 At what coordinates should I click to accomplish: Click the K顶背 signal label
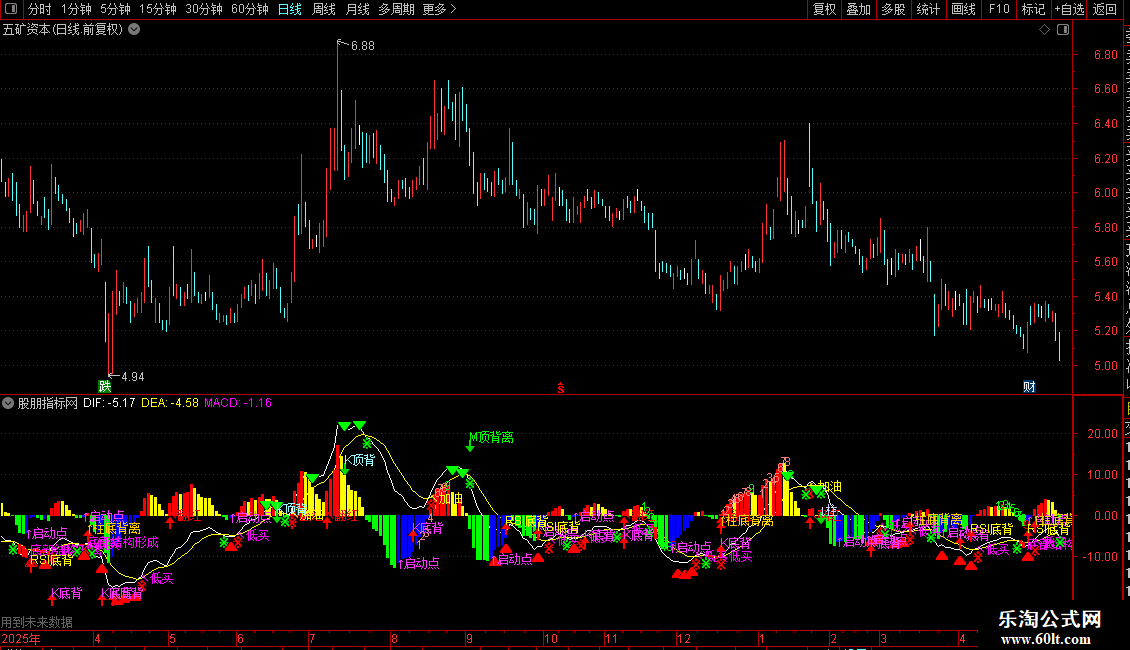pyautogui.click(x=359, y=460)
